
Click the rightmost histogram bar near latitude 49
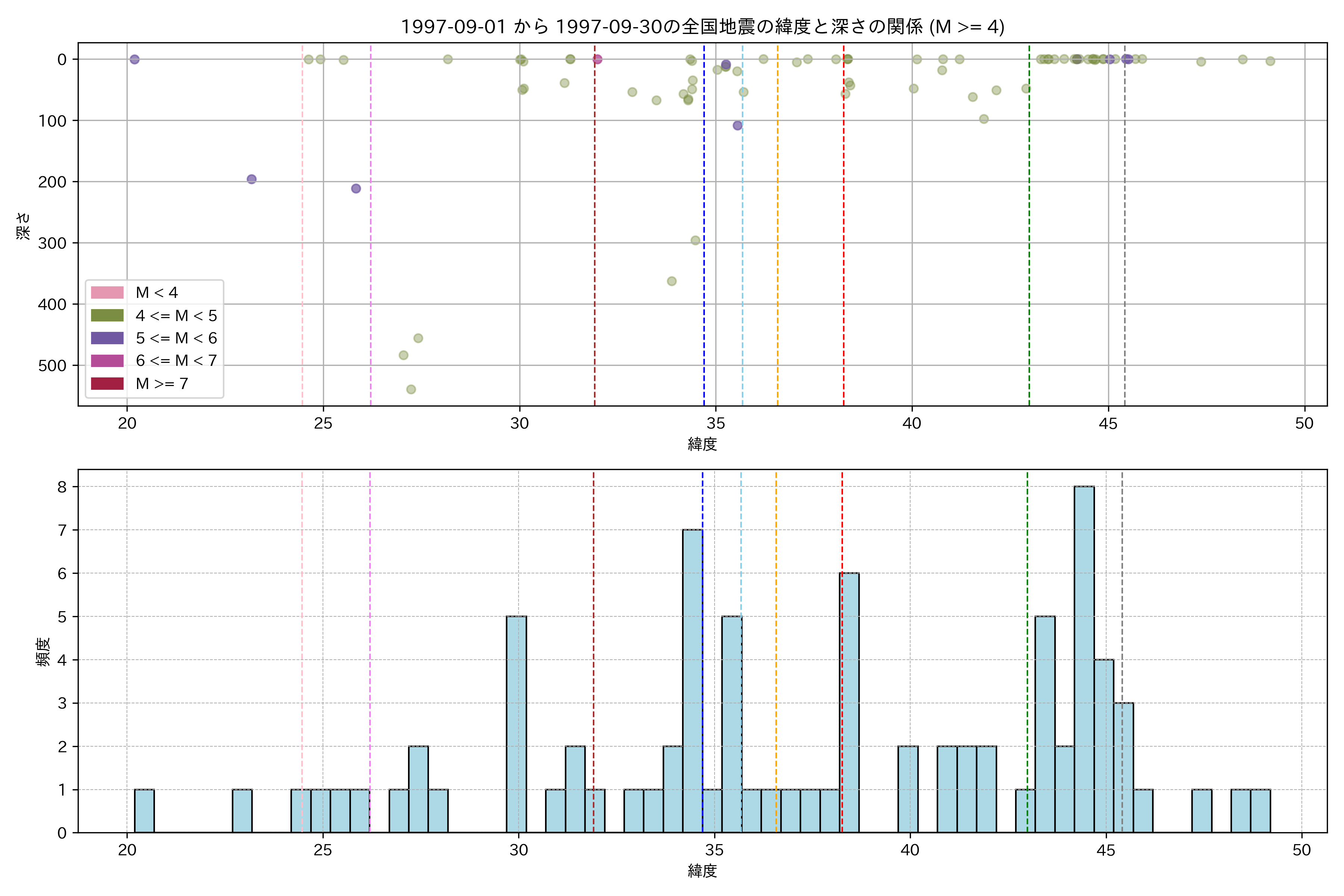1260,811
